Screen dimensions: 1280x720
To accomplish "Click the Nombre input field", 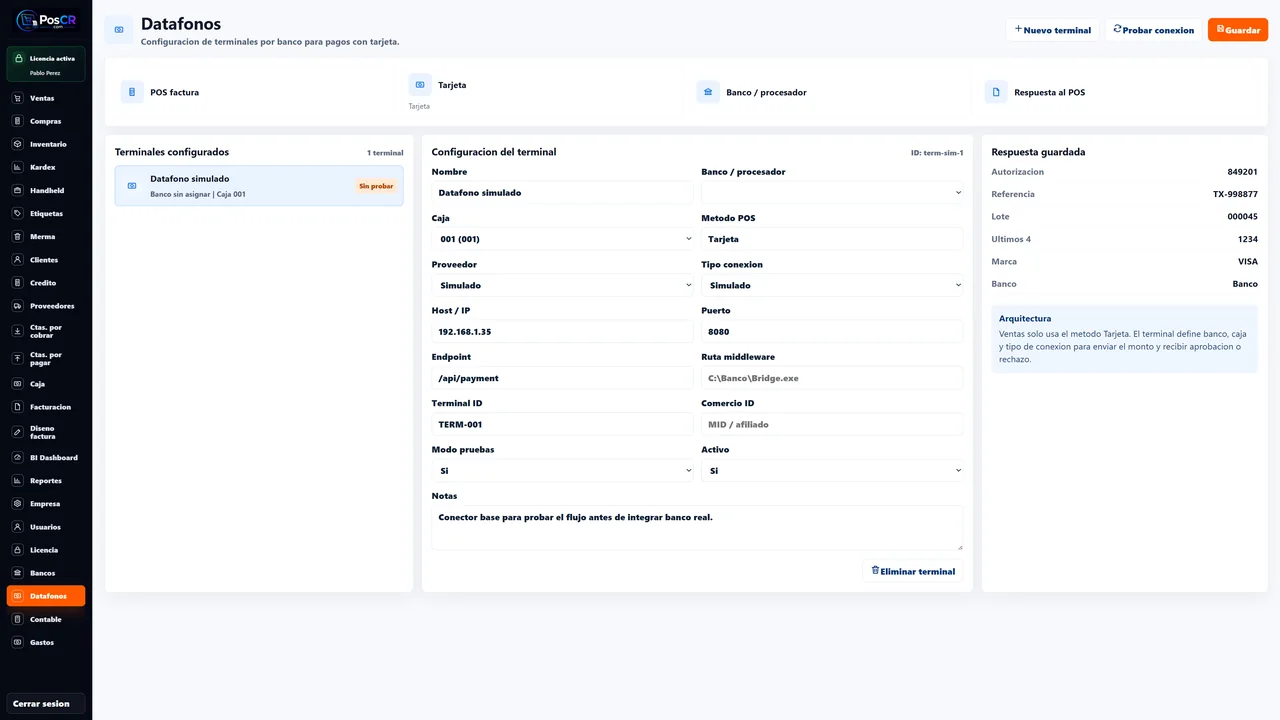I will click(562, 192).
